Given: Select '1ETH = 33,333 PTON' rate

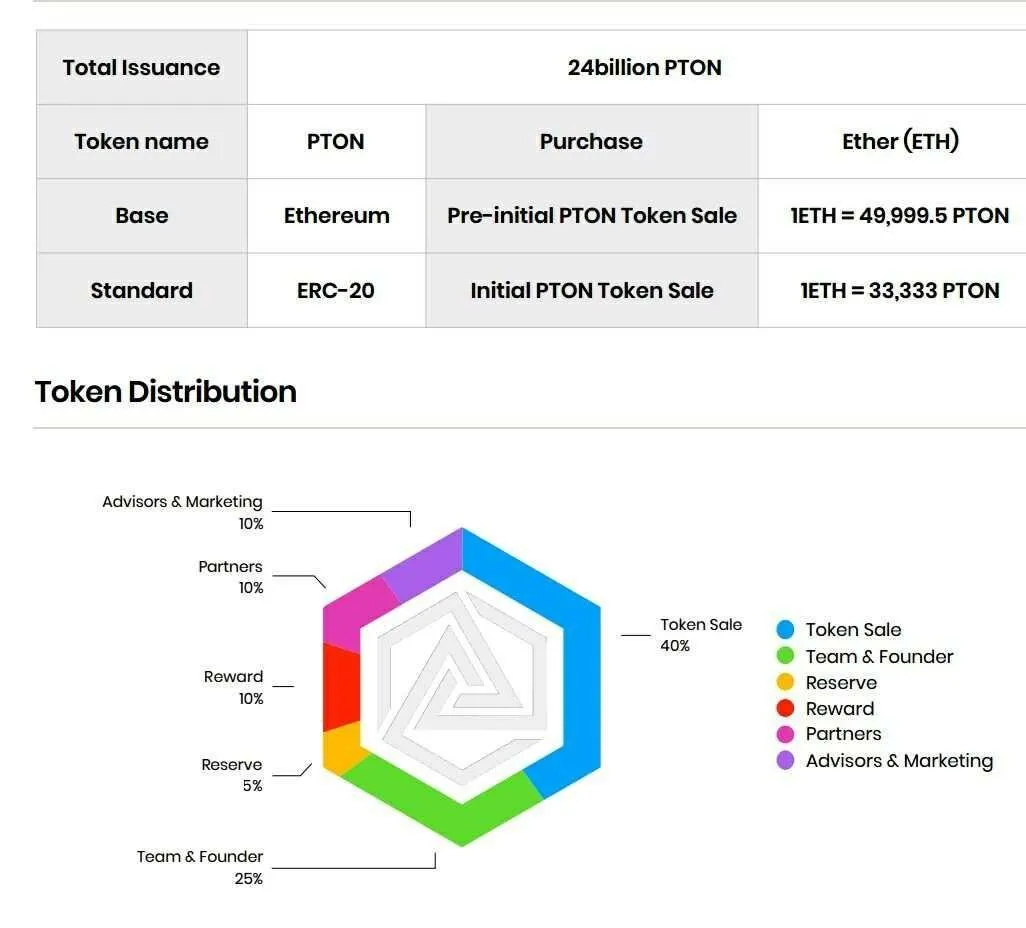Looking at the screenshot, I should tap(900, 291).
